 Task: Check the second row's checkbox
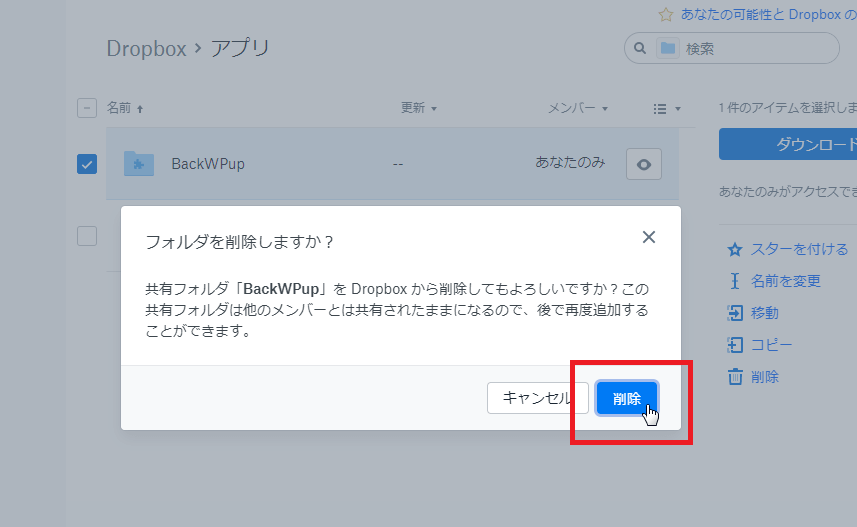click(87, 236)
